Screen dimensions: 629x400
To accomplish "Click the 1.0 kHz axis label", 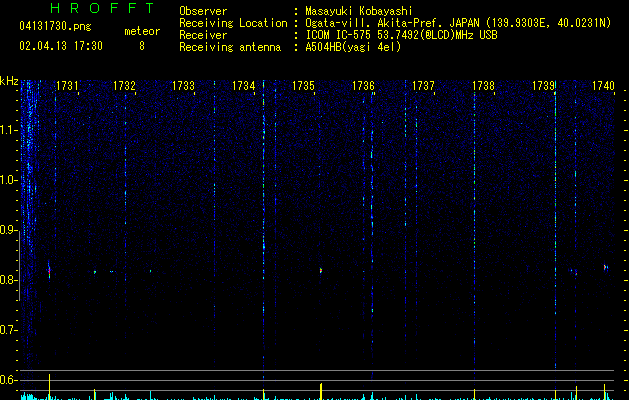I will 7,180.
